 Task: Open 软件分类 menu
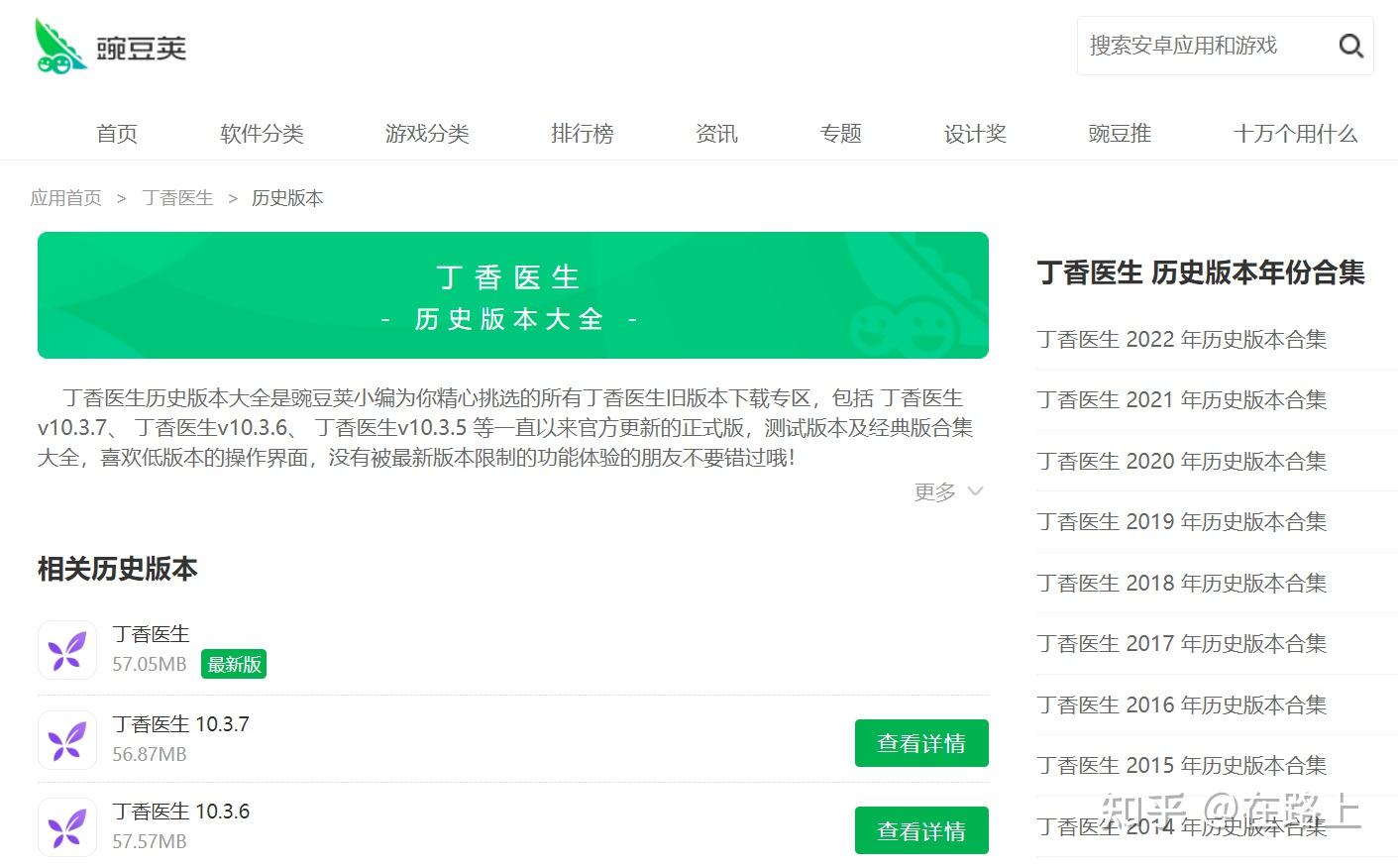tap(262, 134)
